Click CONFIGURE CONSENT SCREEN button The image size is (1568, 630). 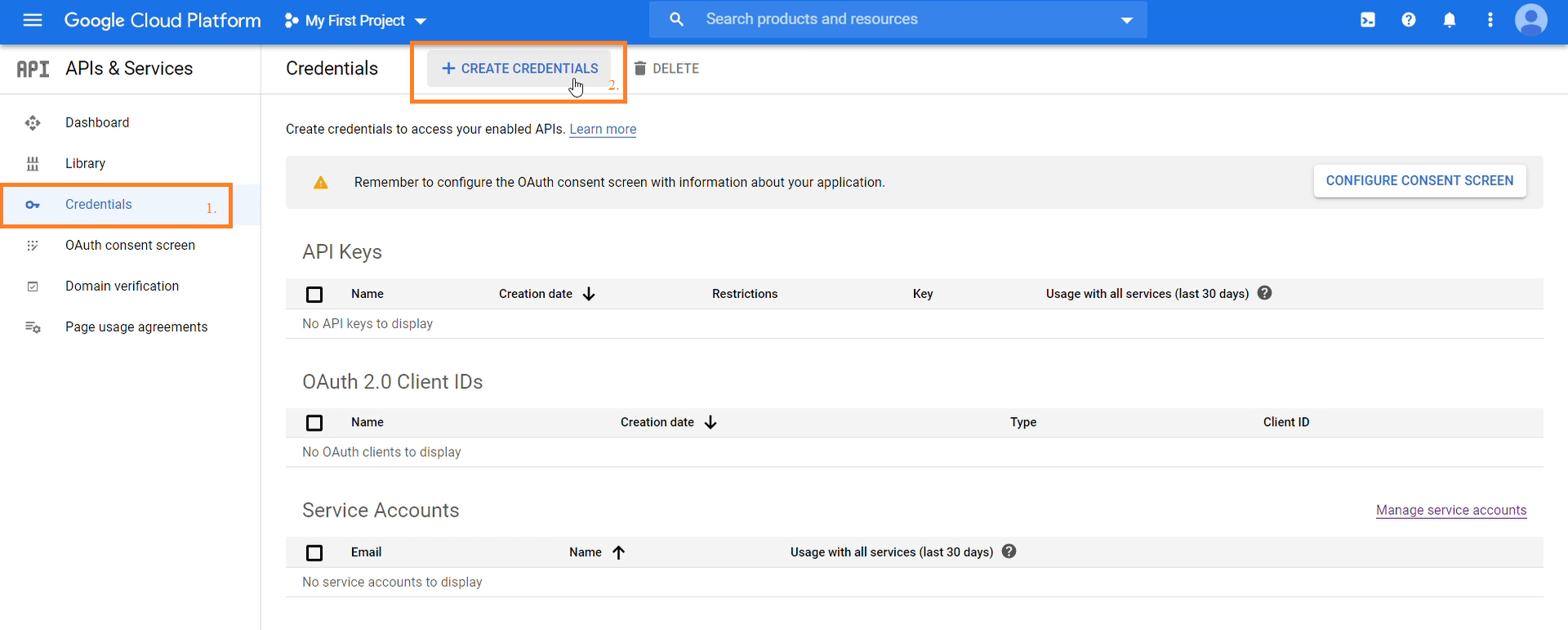(x=1419, y=180)
